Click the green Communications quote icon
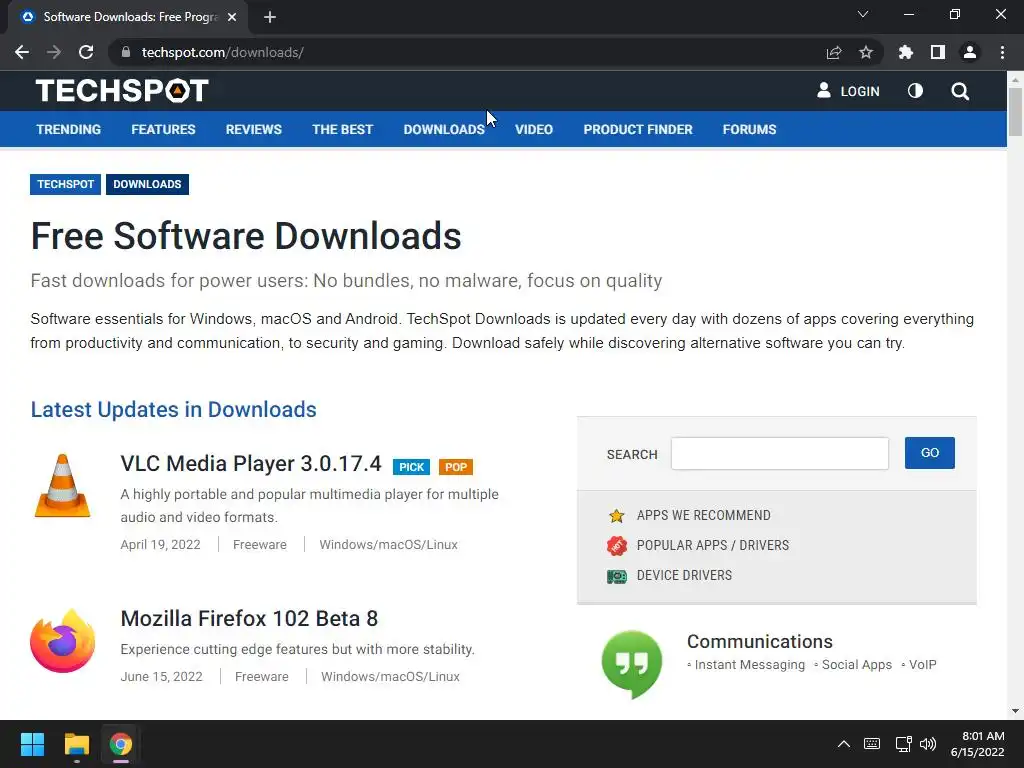The image size is (1024, 768). click(632, 664)
